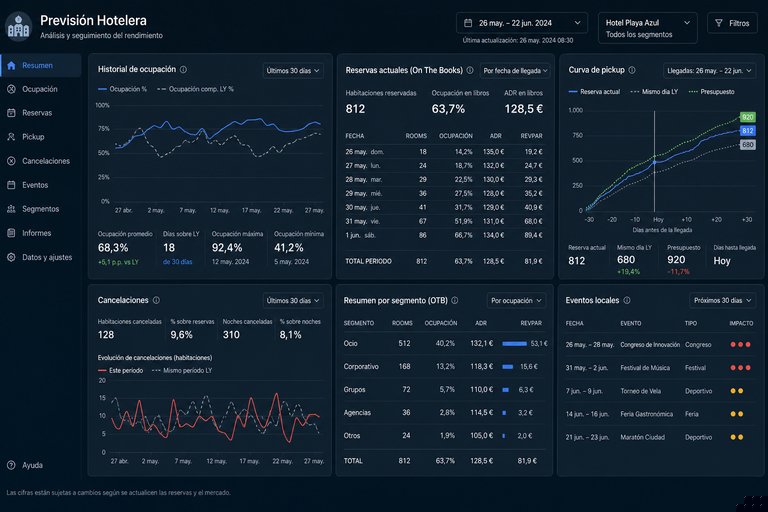Toggle the Ocupación % legend series
The height and width of the screenshot is (512, 768).
click(x=122, y=89)
